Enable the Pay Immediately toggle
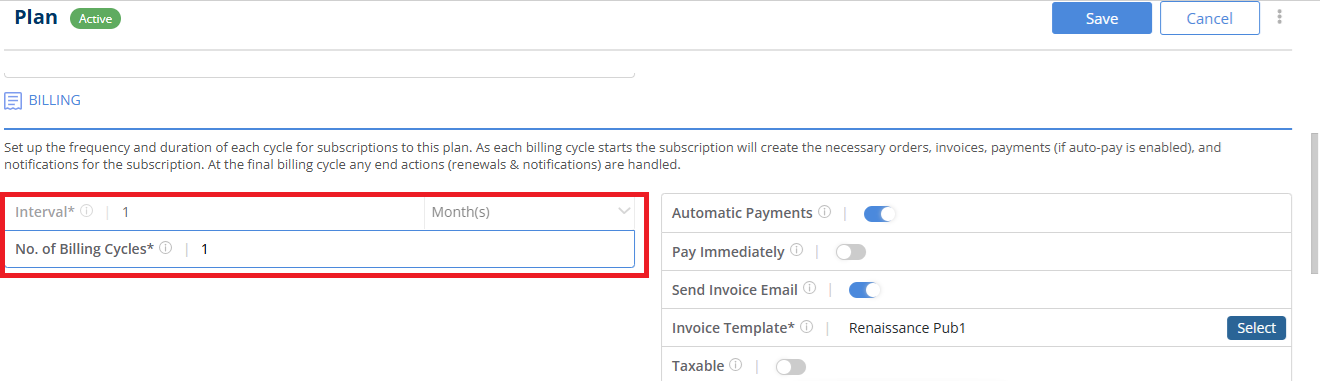The width and height of the screenshot is (1320, 382). click(851, 251)
